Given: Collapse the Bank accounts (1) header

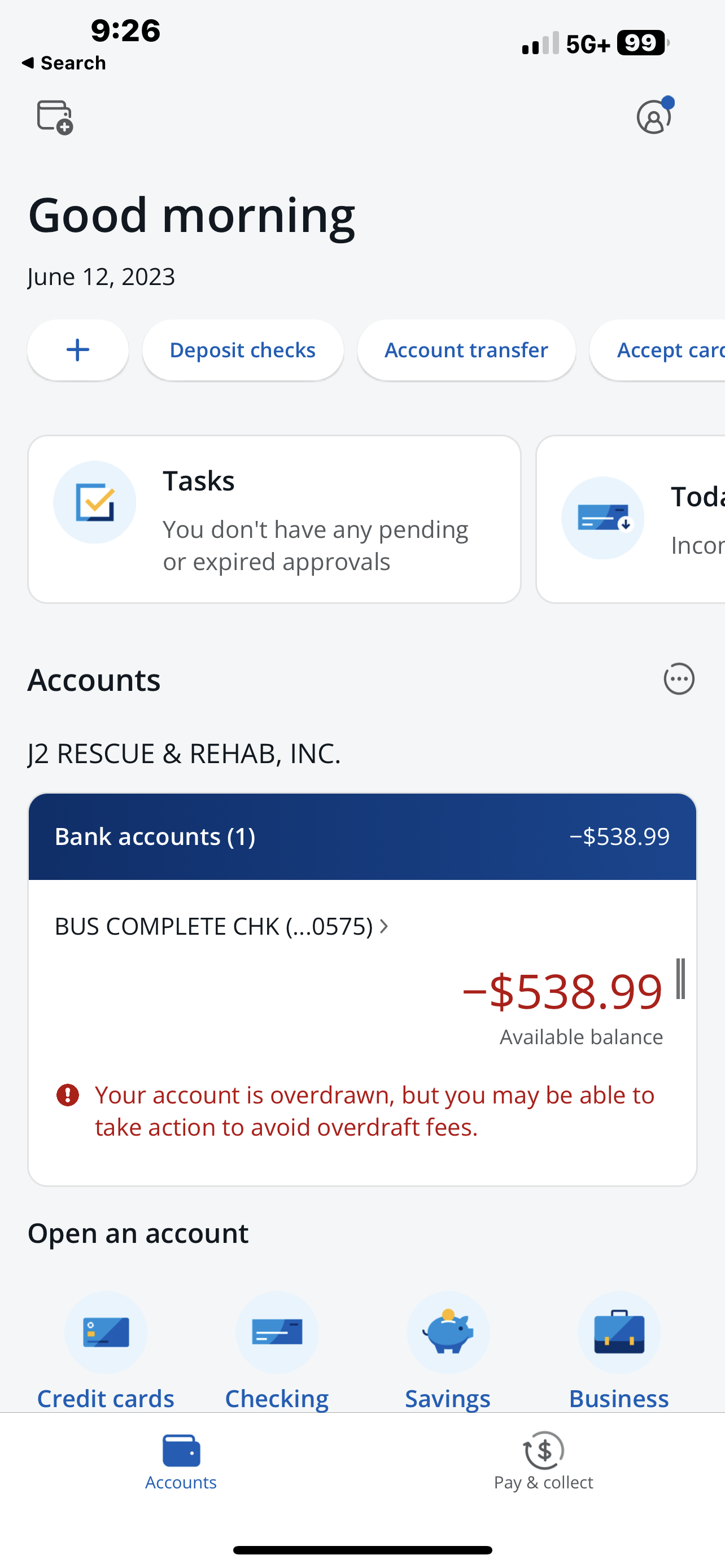Looking at the screenshot, I should click(362, 836).
